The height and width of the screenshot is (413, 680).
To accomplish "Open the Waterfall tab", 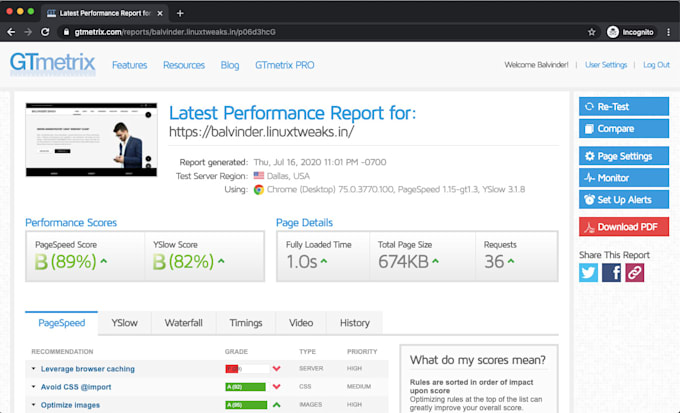I will [183, 323].
